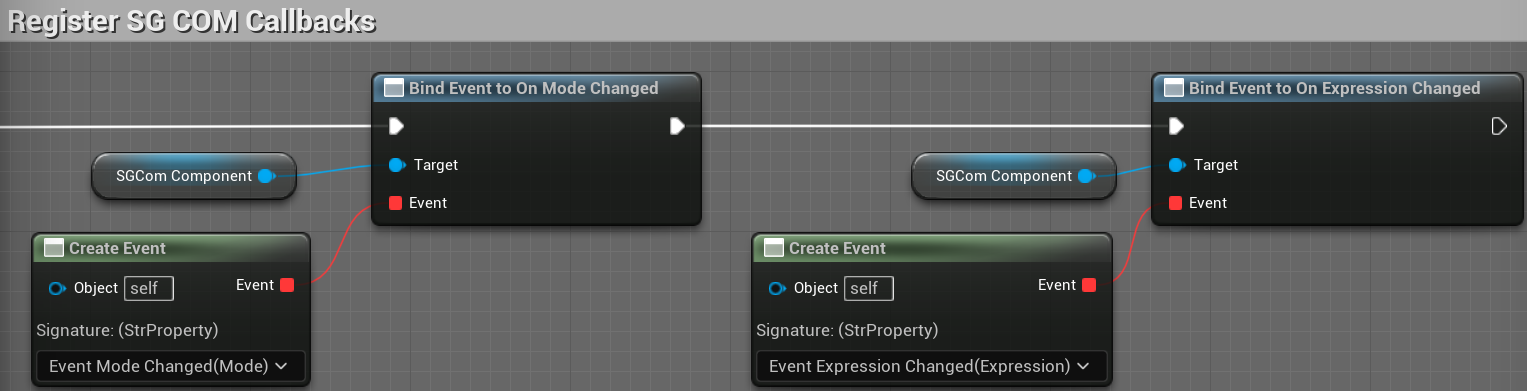Click red Event input pin on Mode Changed node
1527x391 pixels.
pos(395,203)
